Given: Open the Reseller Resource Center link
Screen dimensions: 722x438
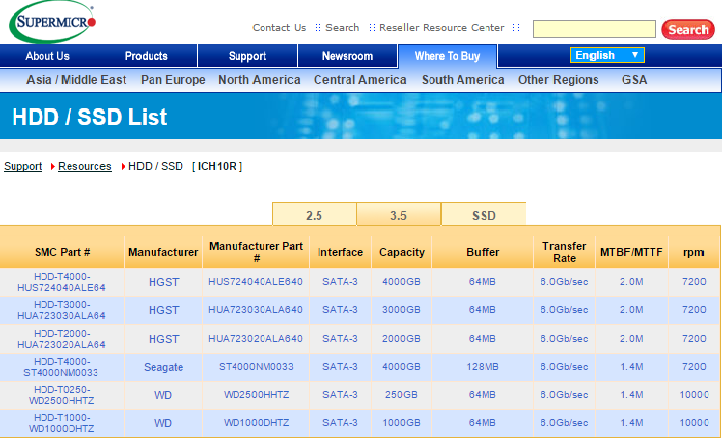Looking at the screenshot, I should [442, 28].
